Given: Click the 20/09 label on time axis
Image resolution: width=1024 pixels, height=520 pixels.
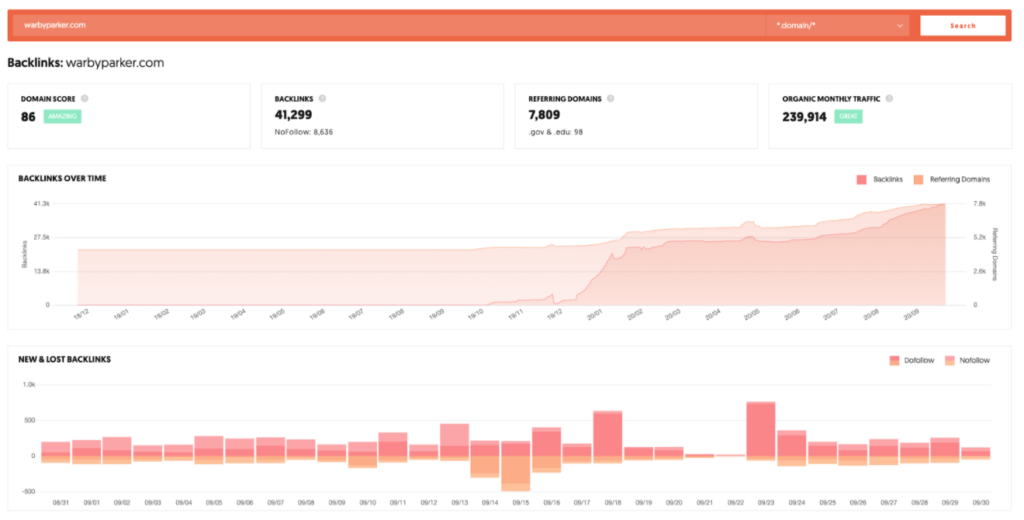Looking at the screenshot, I should point(911,314).
